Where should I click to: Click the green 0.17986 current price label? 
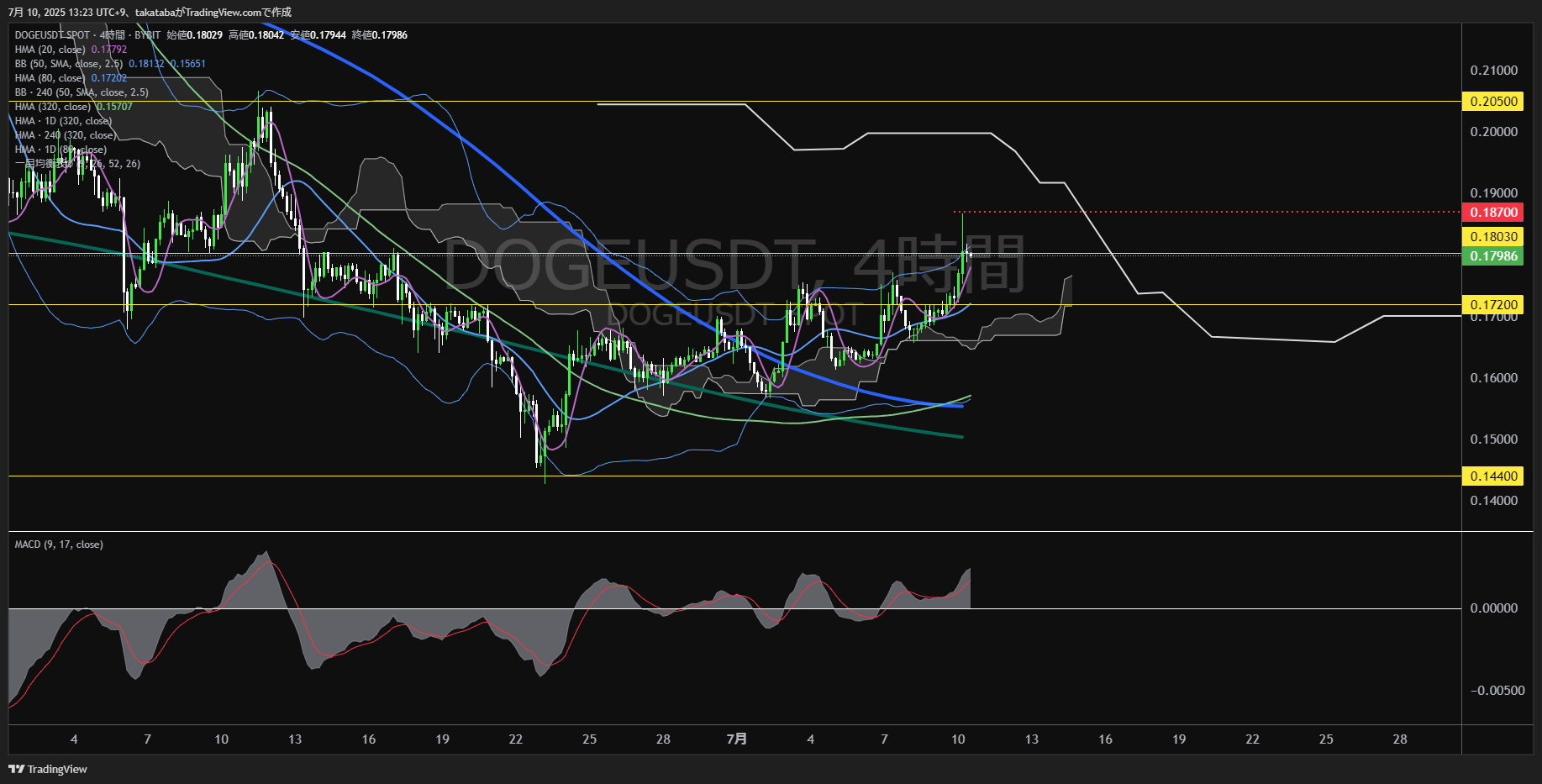(1493, 256)
